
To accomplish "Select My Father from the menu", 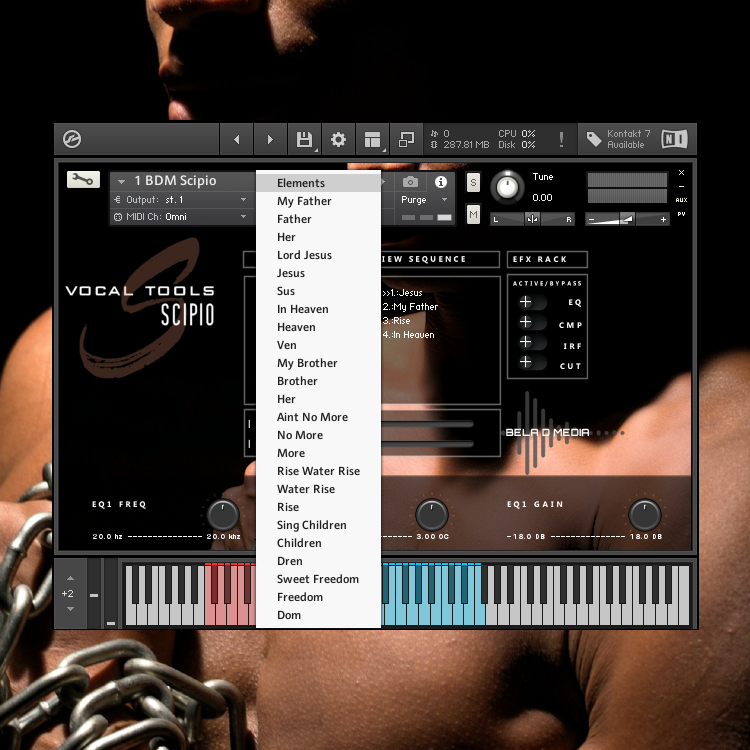I will point(318,201).
